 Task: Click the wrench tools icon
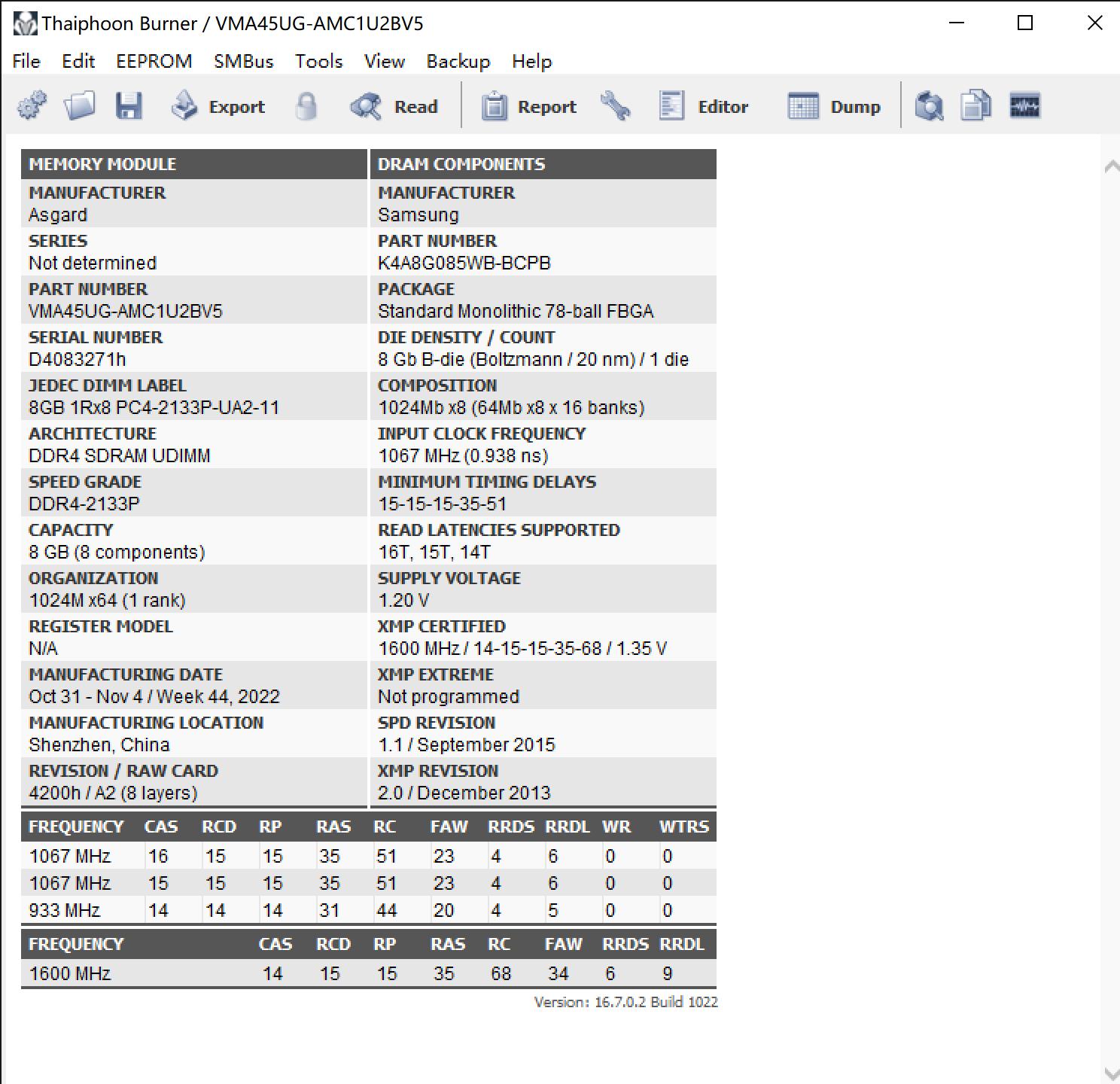[616, 106]
